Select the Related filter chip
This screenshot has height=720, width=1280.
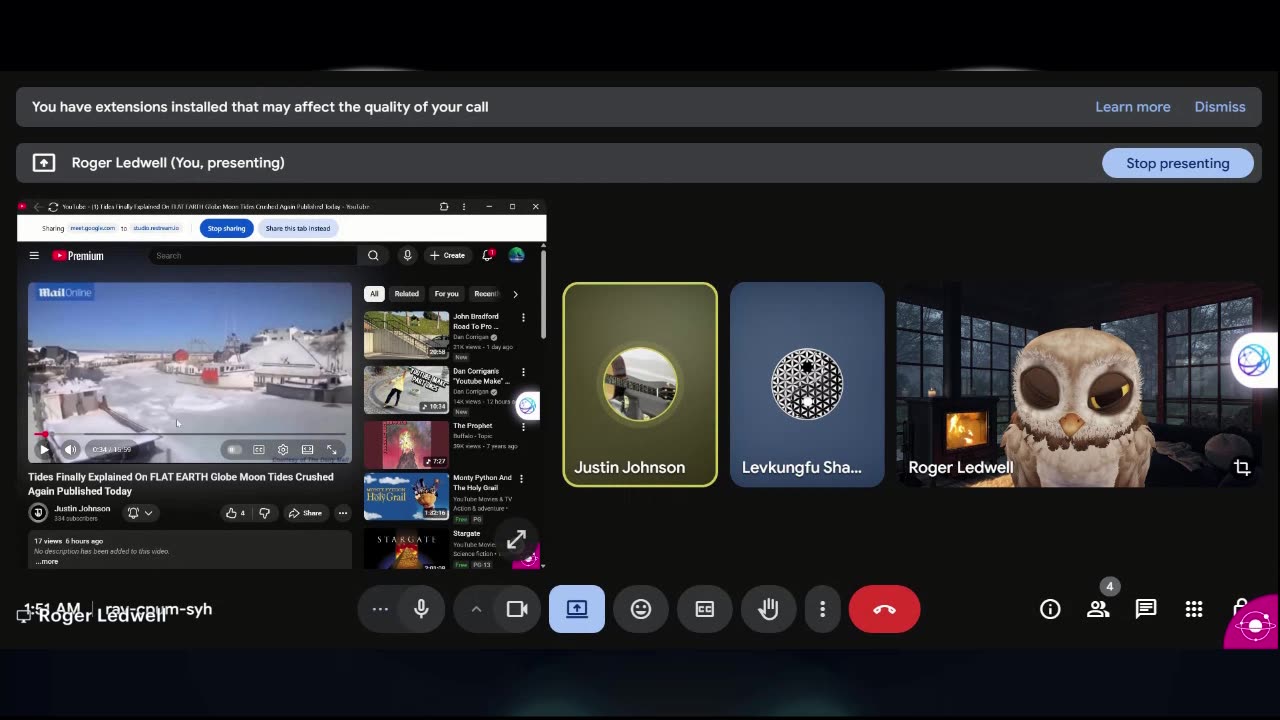(406, 294)
